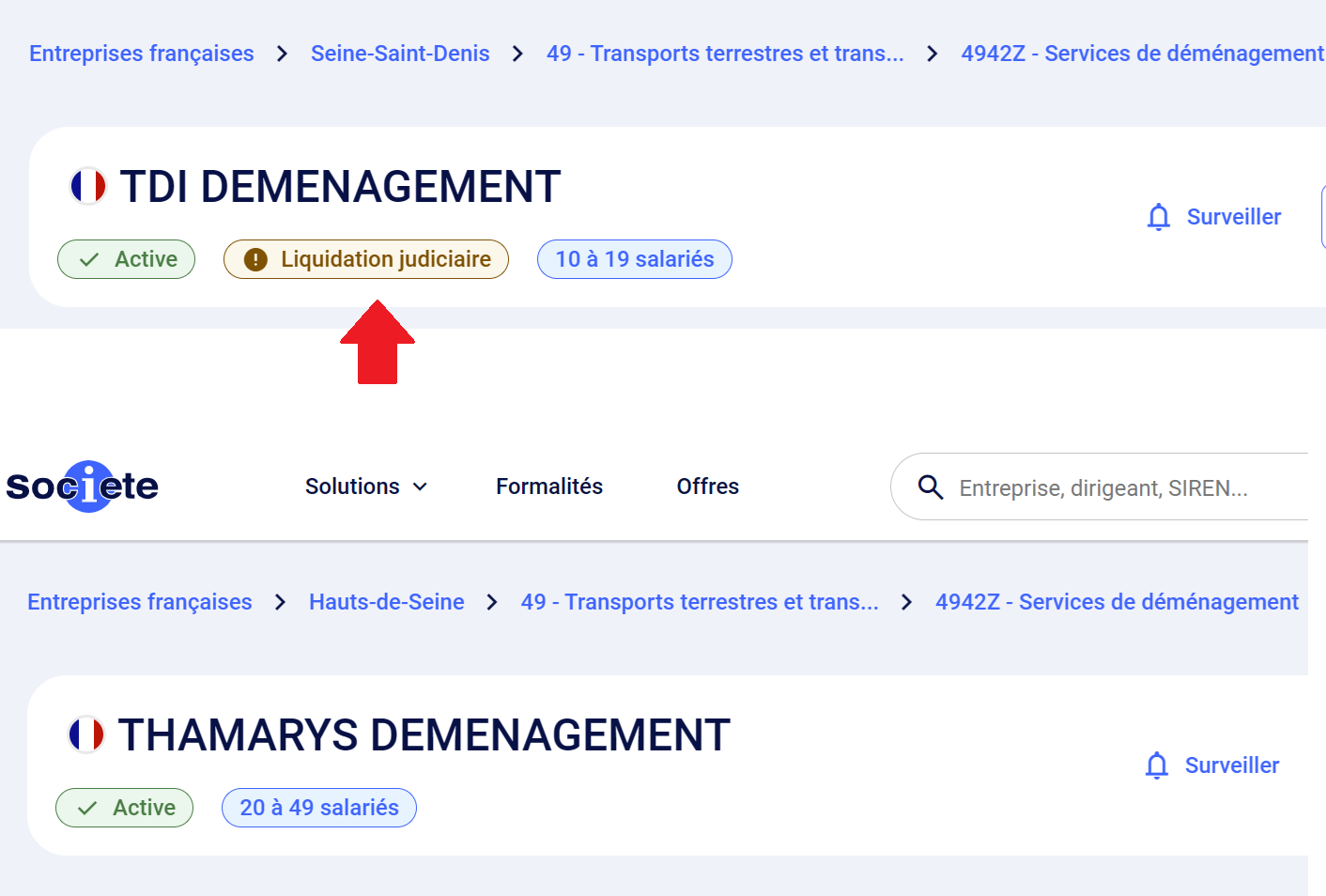The width and height of the screenshot is (1326, 896).
Task: Click the checkmark in TDI's Active badge
Action: (x=89, y=259)
